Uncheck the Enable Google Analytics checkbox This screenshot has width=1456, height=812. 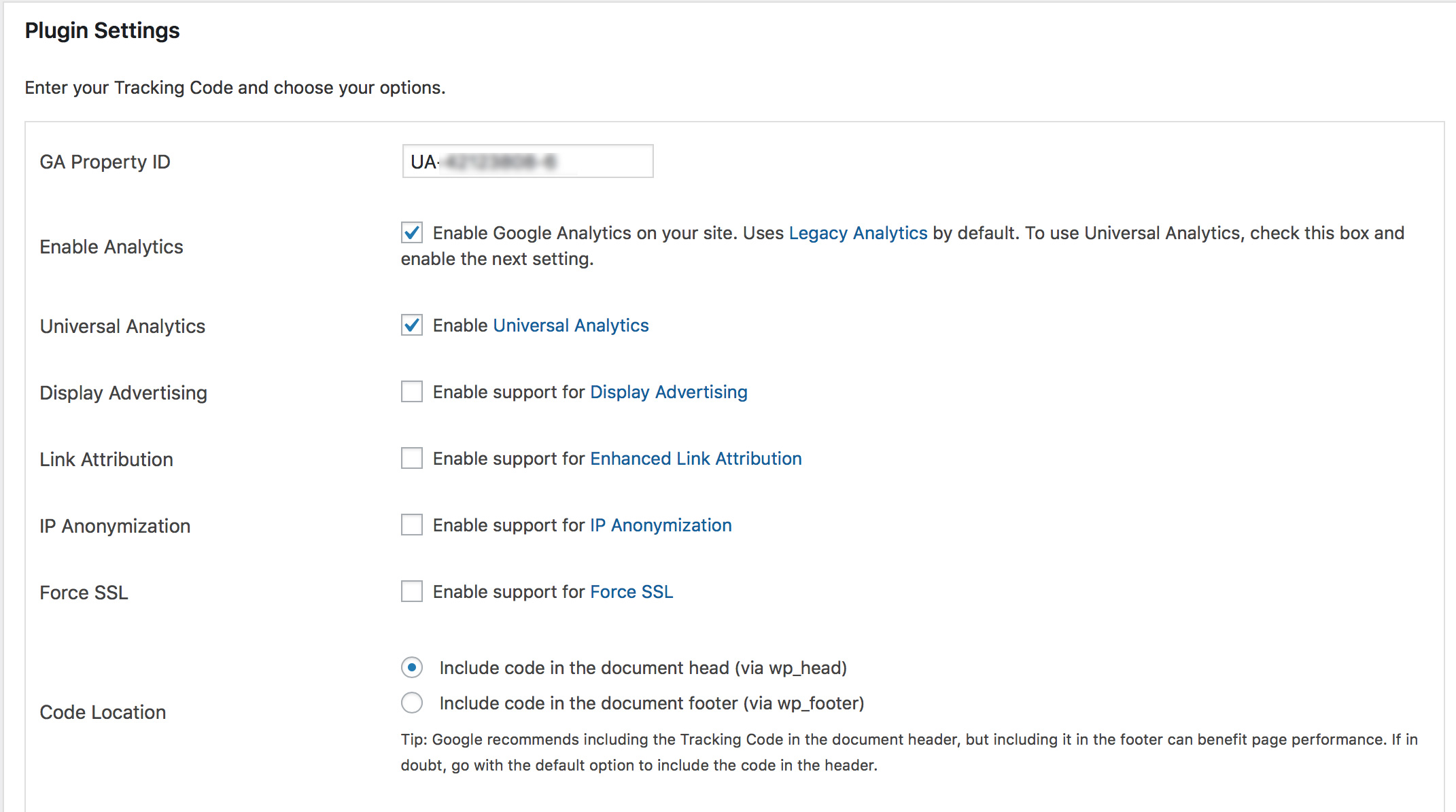click(x=412, y=232)
